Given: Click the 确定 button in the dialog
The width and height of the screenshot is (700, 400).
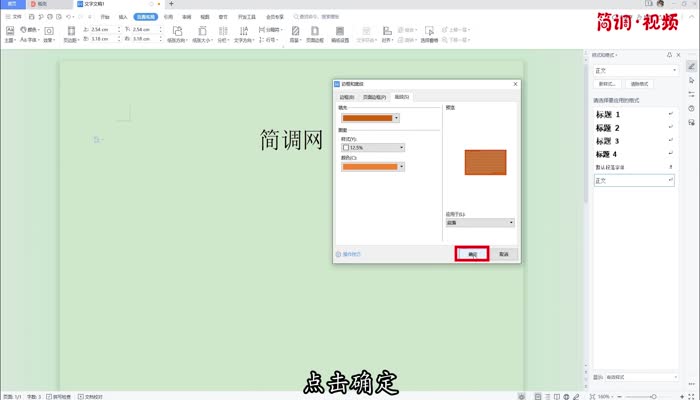Looking at the screenshot, I should coord(471,254).
